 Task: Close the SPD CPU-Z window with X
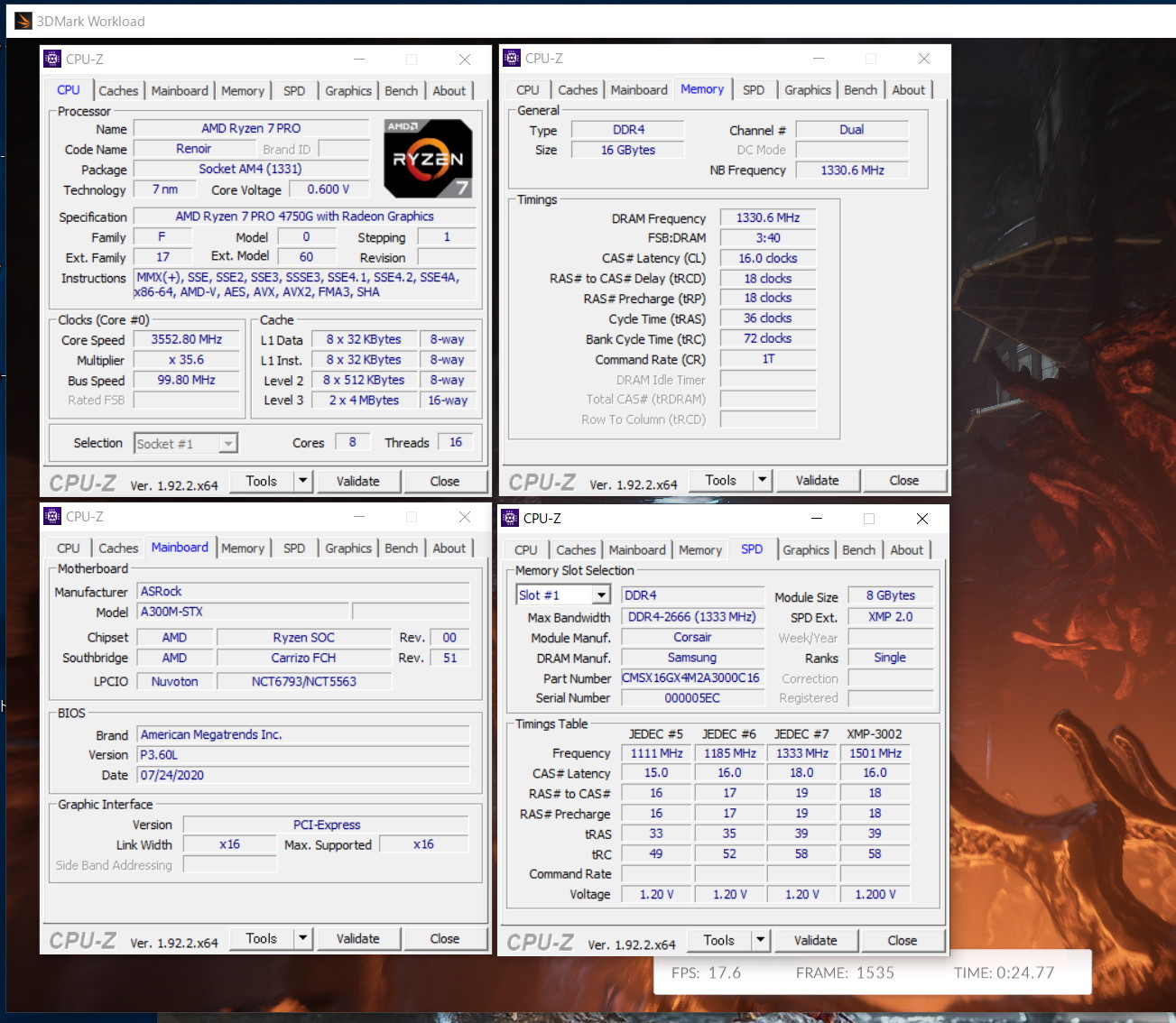coord(921,519)
